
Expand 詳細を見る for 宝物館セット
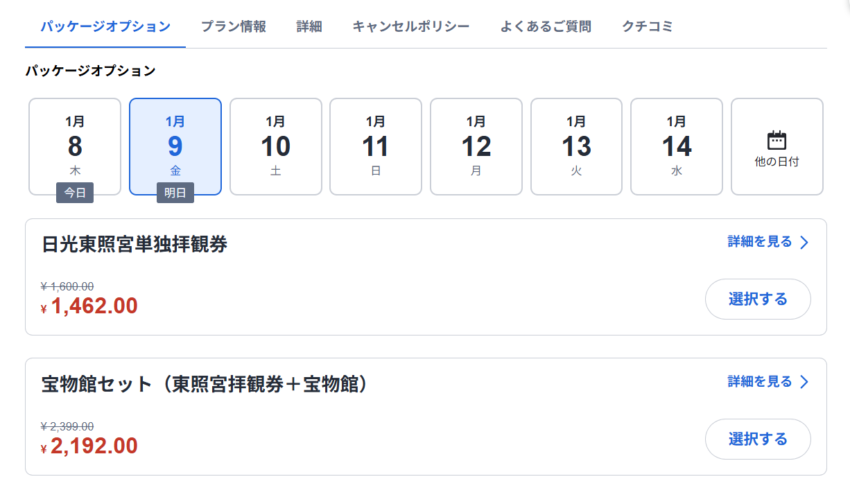click(x=760, y=382)
